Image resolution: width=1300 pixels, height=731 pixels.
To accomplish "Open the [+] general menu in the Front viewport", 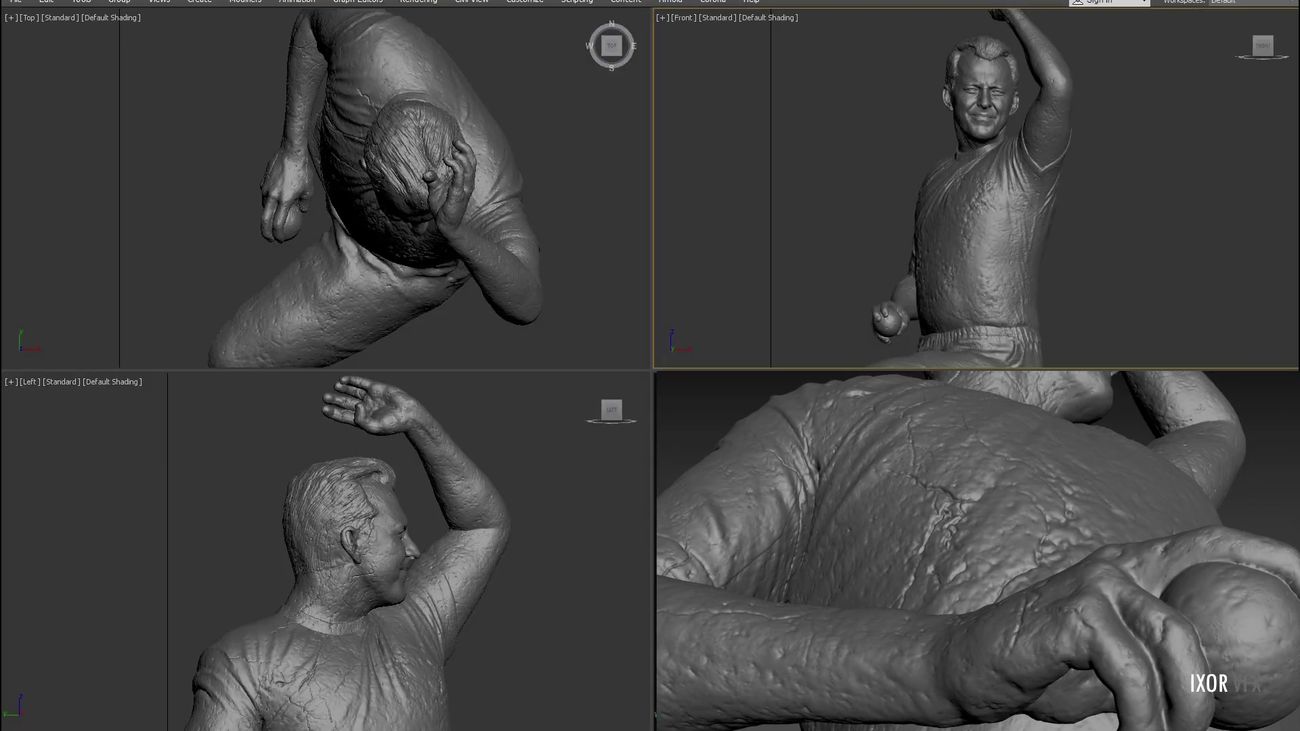I will click(x=662, y=18).
